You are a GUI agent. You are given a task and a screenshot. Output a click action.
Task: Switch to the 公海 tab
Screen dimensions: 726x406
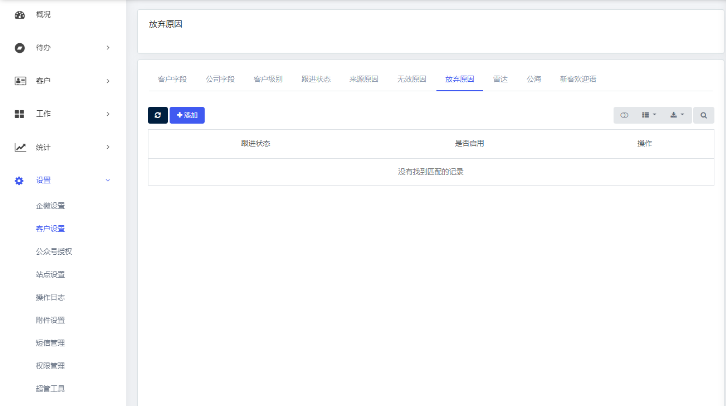534,78
